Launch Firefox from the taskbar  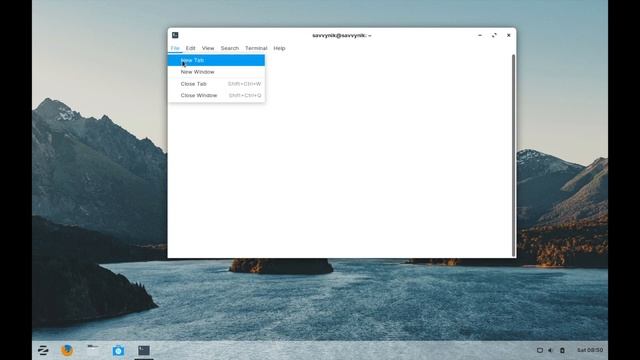(x=67, y=350)
